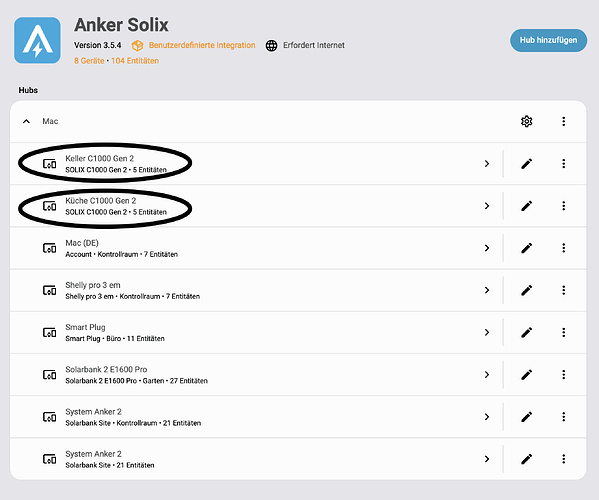Click the Anker Solix logo icon
This screenshot has height=500, width=599.
(37, 40)
